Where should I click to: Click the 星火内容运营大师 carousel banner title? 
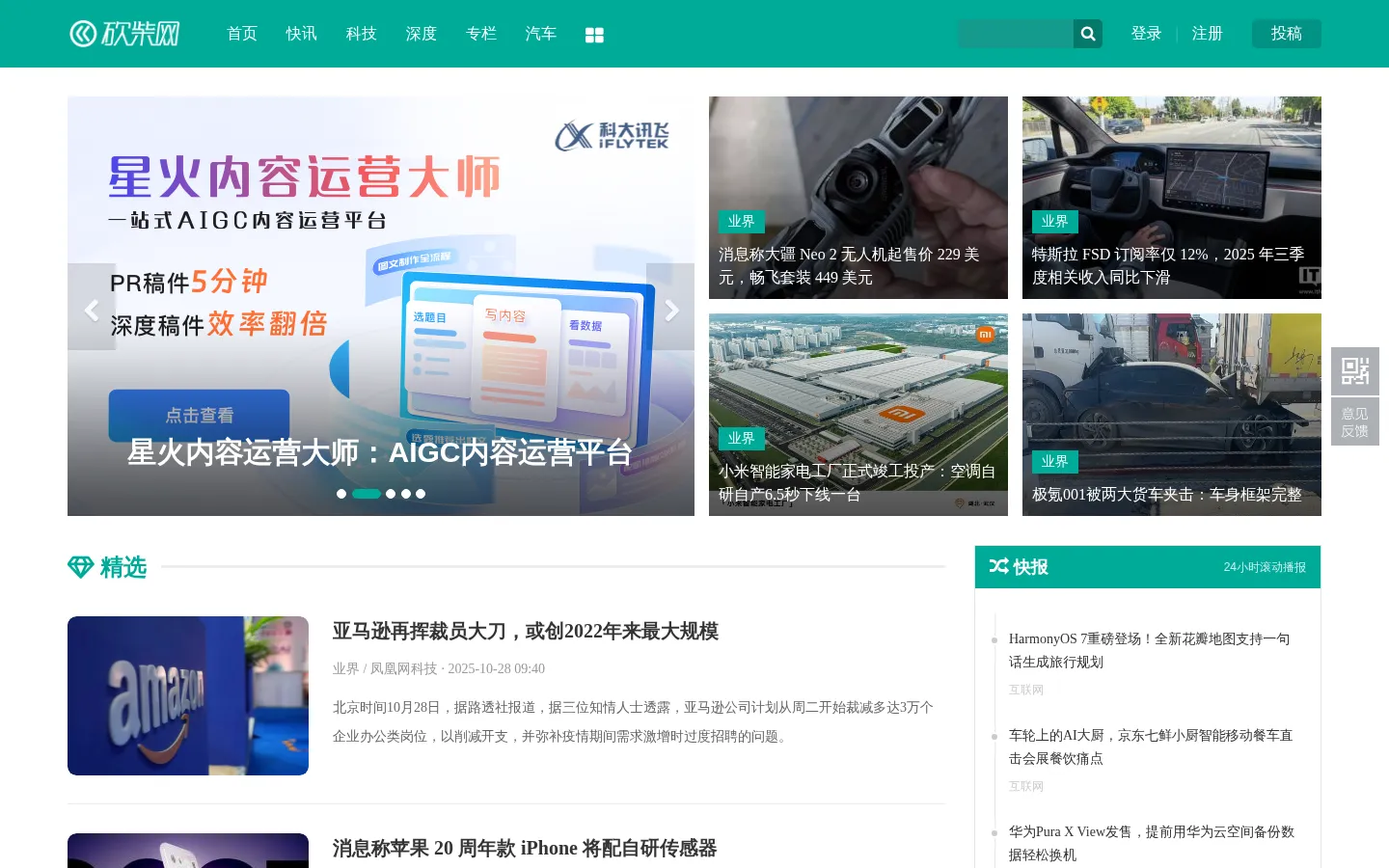(380, 452)
